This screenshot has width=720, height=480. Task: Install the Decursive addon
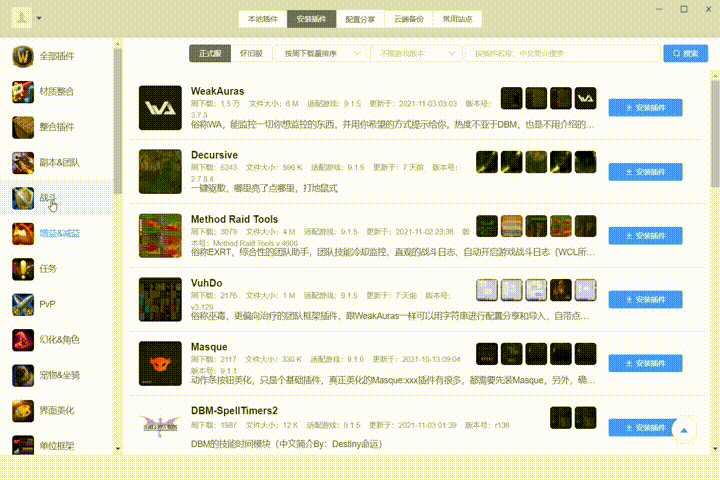click(x=645, y=172)
